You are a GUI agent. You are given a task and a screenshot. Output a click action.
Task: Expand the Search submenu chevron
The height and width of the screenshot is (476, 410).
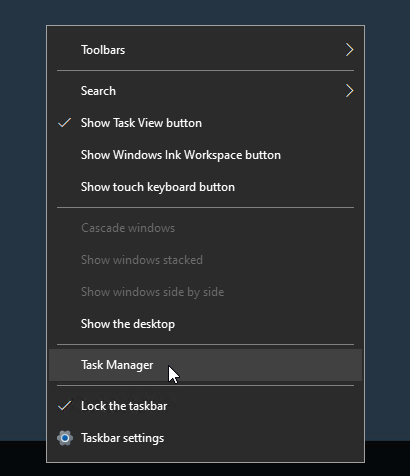coord(349,91)
